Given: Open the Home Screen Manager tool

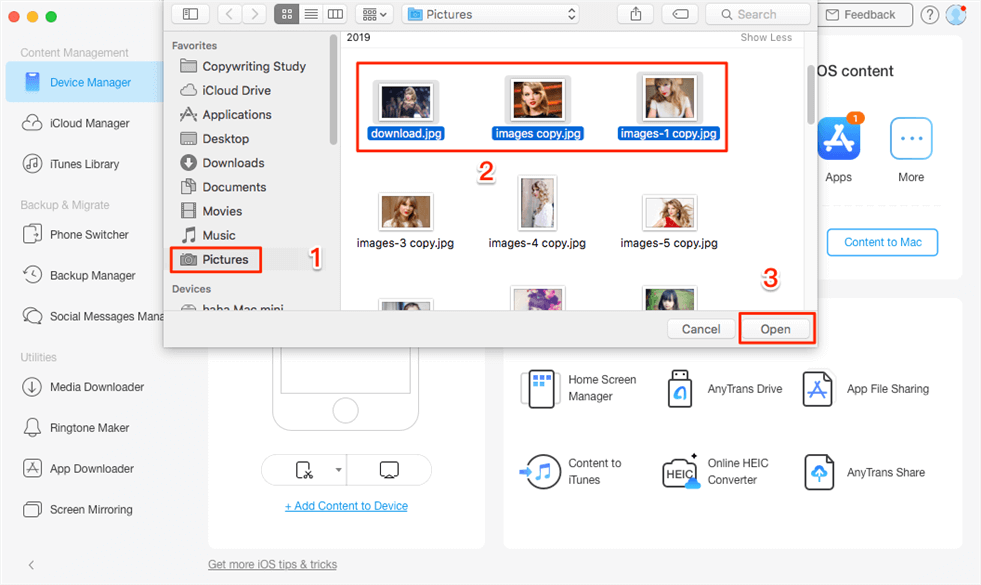Looking at the screenshot, I should [540, 388].
